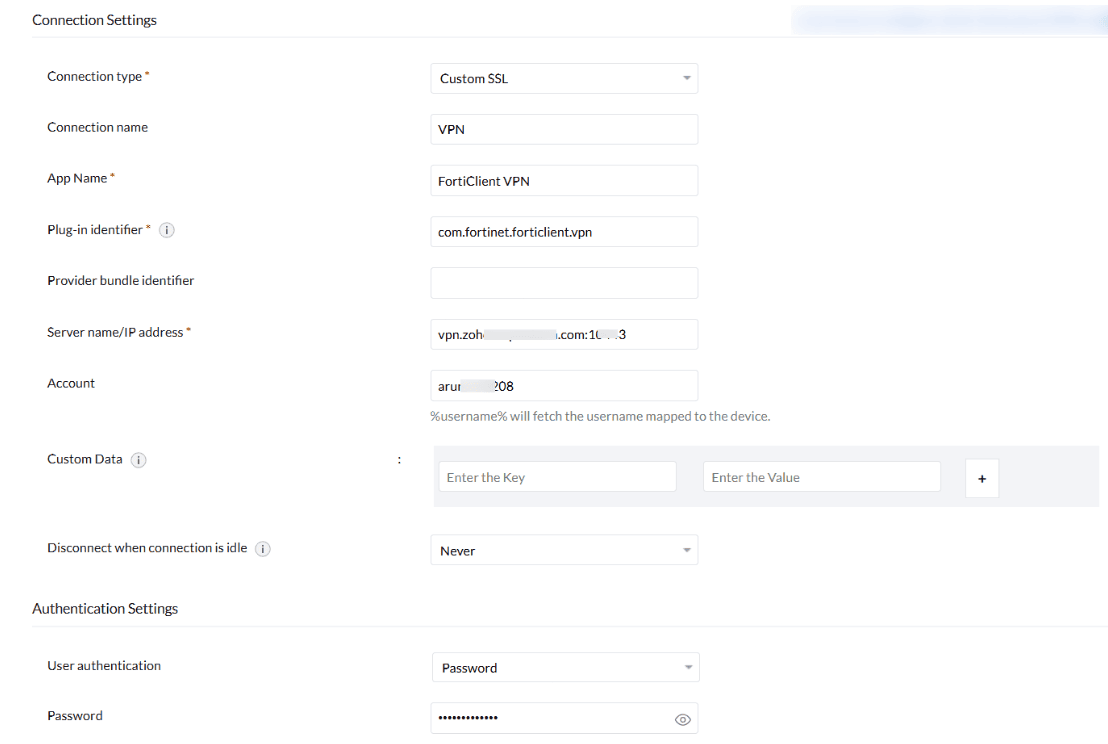Click the %username% hint text
This screenshot has height=744, width=1108.
(600, 416)
